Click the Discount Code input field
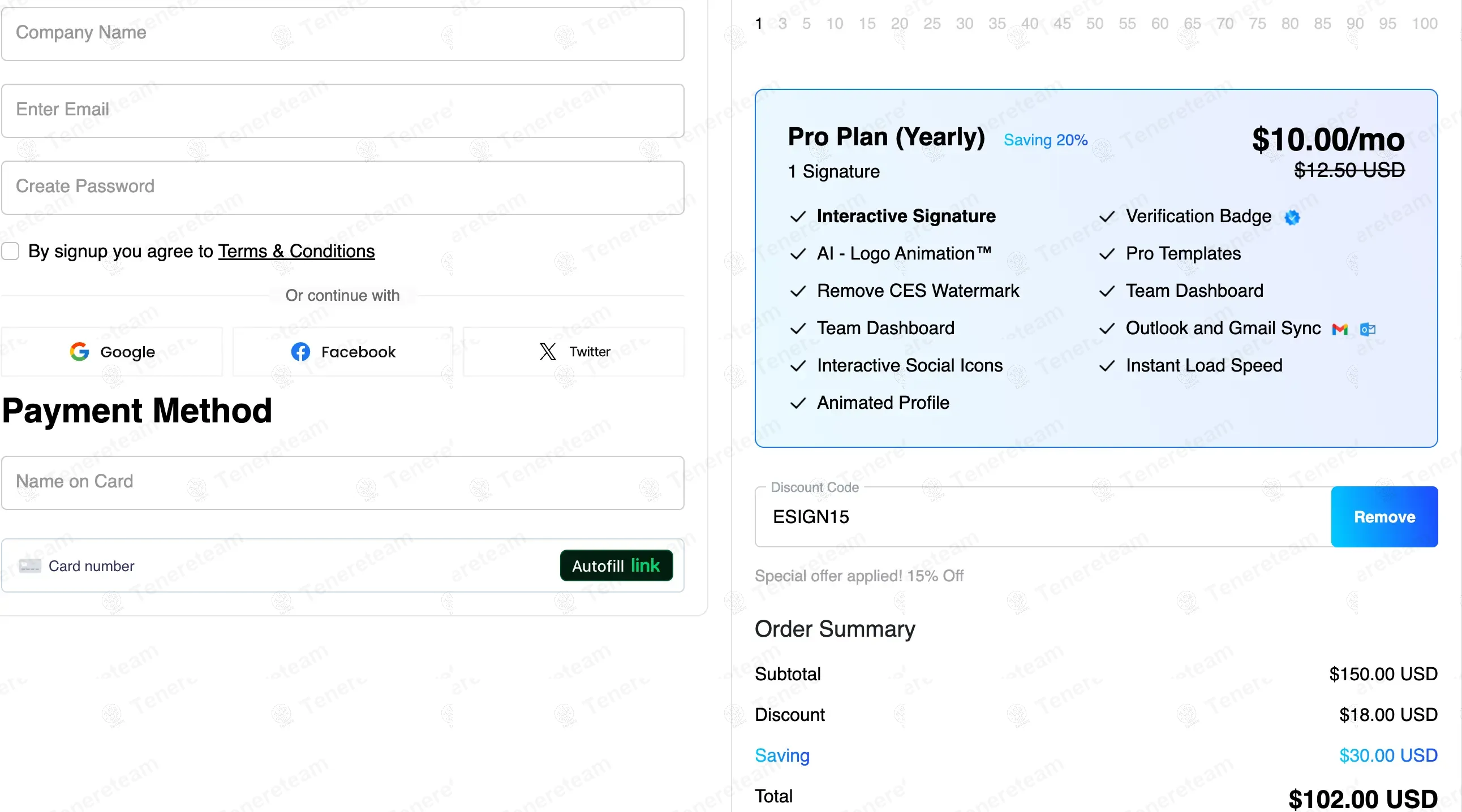Viewport: 1462px width, 812px height. click(1042, 517)
